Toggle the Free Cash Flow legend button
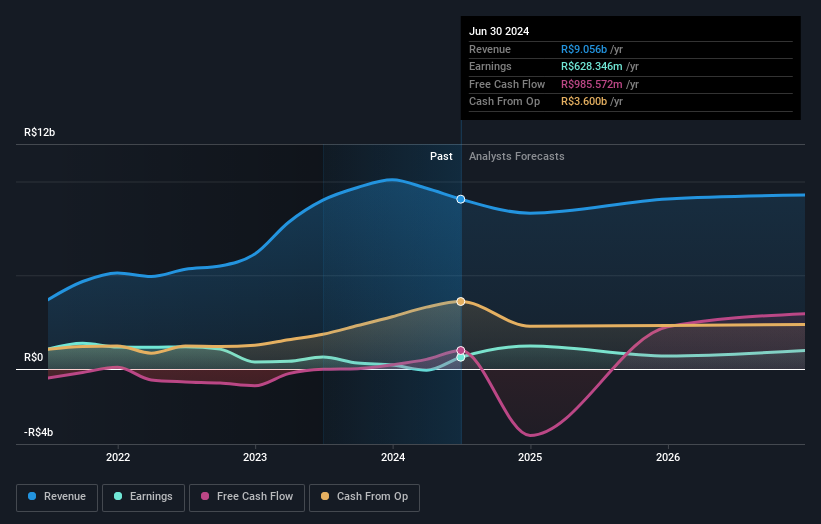 click(x=247, y=497)
